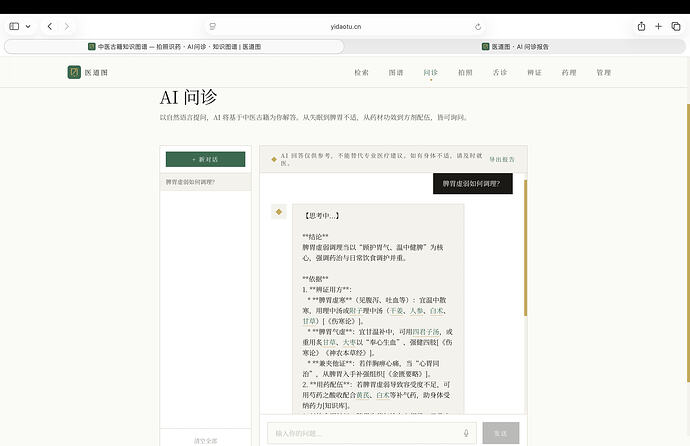Open the 图谱 navigation item

tap(396, 73)
